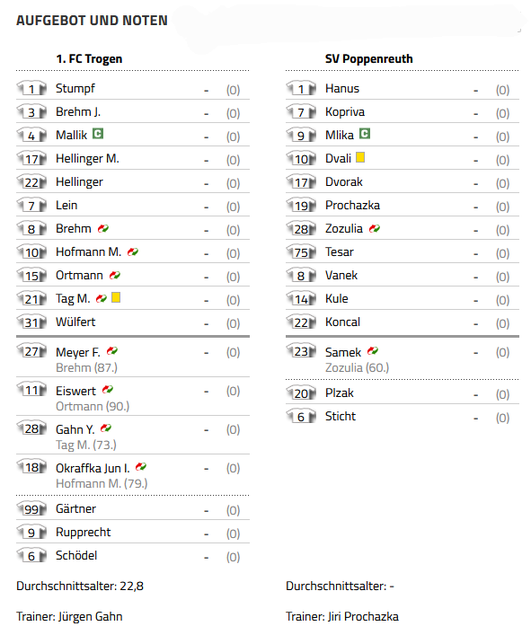Click the captain badge next to Mallik
Viewport: 531px width, 635px height.
98,134
